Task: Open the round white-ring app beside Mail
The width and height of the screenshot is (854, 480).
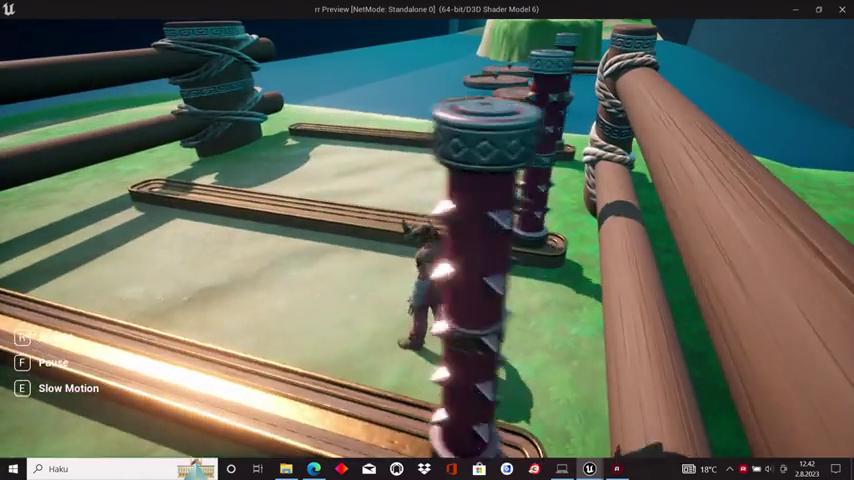Action: (396, 469)
